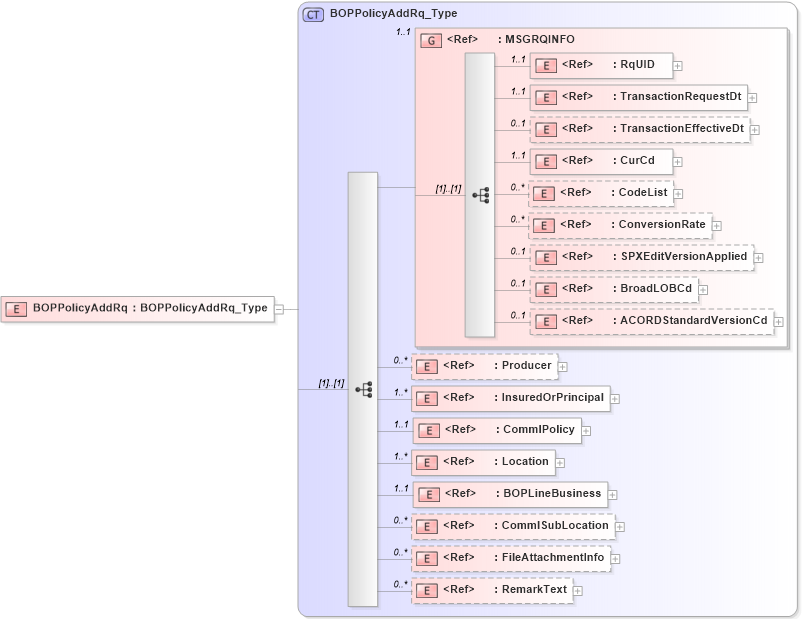Click the E icon of the CurCd element
802x619 pixels.
[x=546, y=161]
